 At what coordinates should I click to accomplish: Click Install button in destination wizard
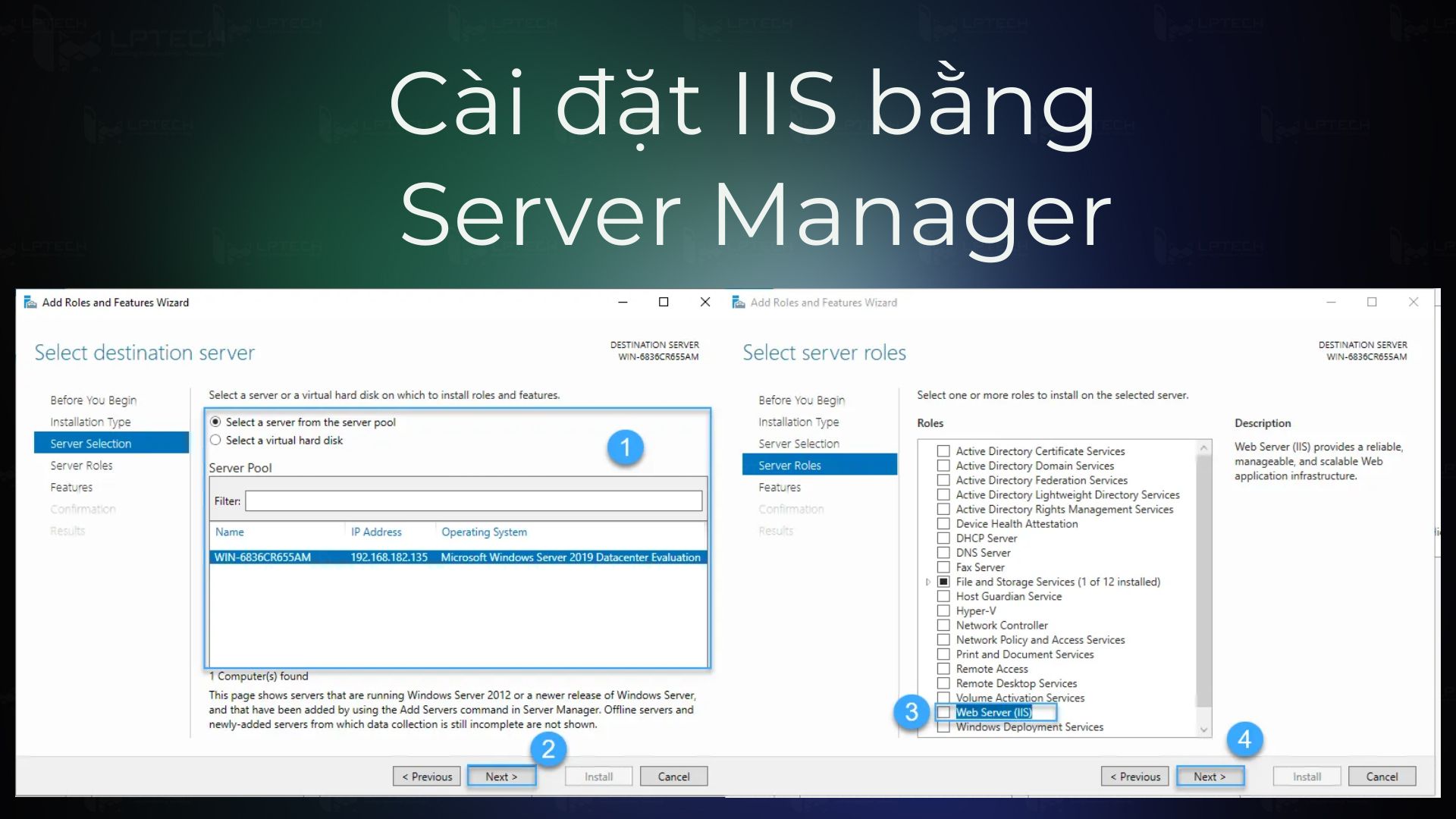coord(598,777)
